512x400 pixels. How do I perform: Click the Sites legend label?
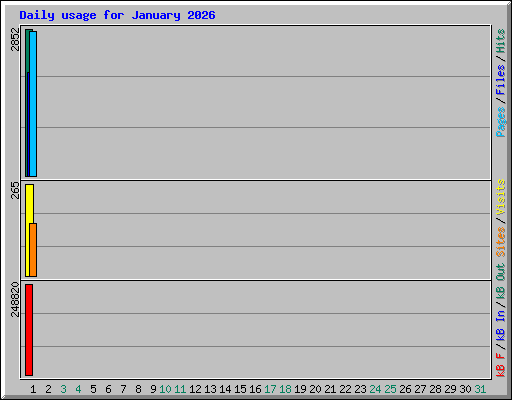click(x=501, y=242)
